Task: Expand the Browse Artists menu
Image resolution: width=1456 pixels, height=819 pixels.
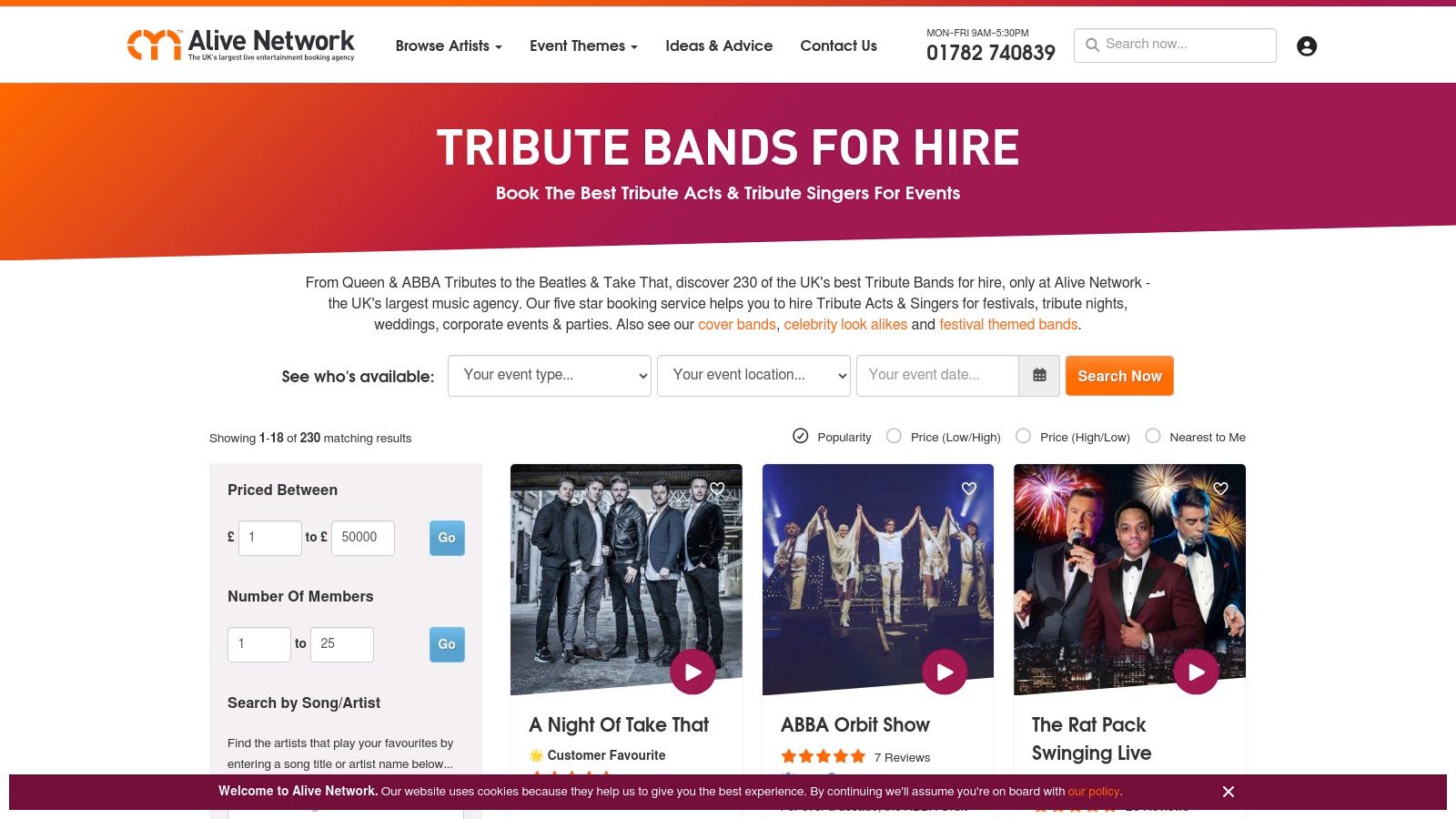Action: (x=449, y=45)
